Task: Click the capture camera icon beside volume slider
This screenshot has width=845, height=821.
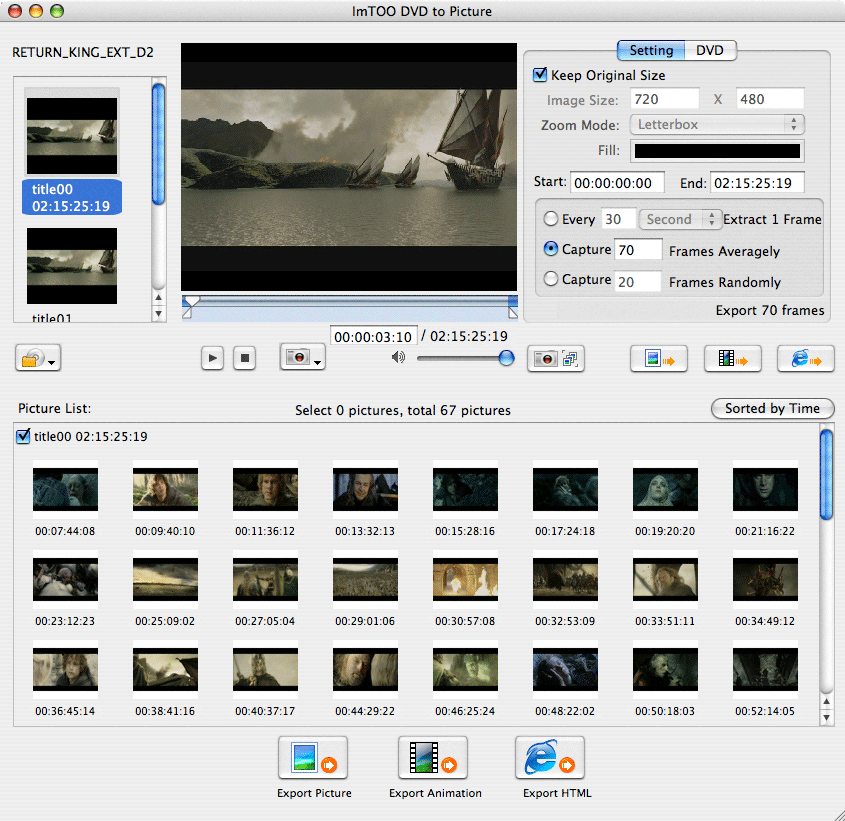Action: pyautogui.click(x=545, y=358)
